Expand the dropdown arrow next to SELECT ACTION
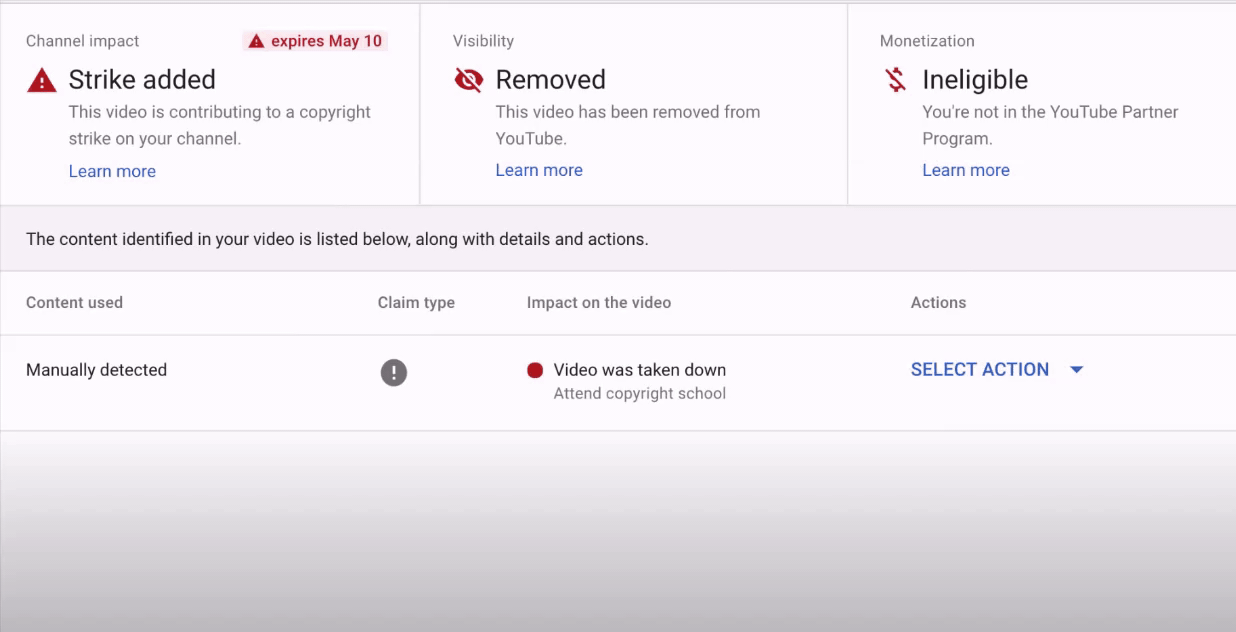The height and width of the screenshot is (632, 1236). coord(1076,370)
